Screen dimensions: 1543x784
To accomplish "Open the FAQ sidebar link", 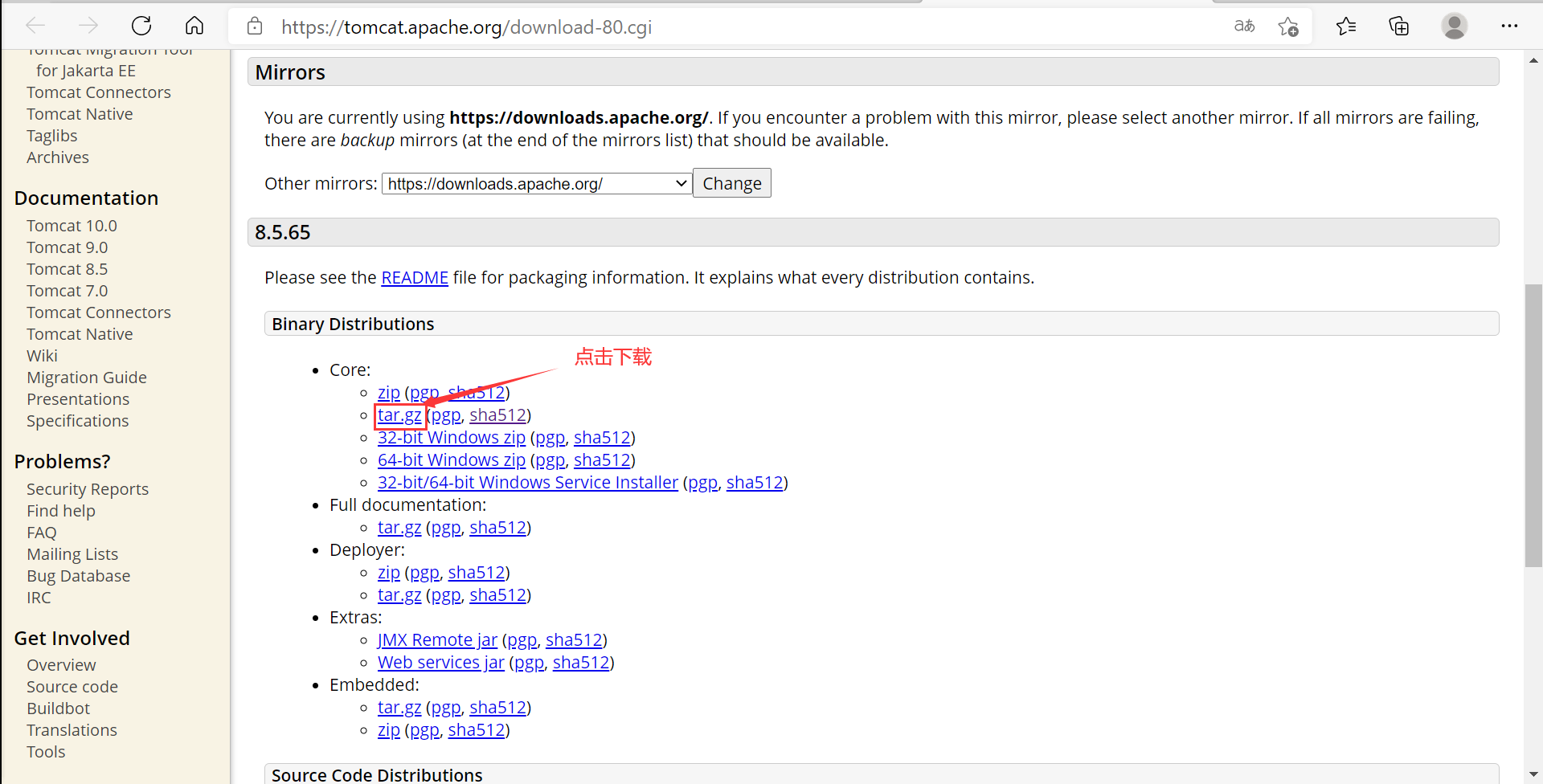I will [x=42, y=533].
